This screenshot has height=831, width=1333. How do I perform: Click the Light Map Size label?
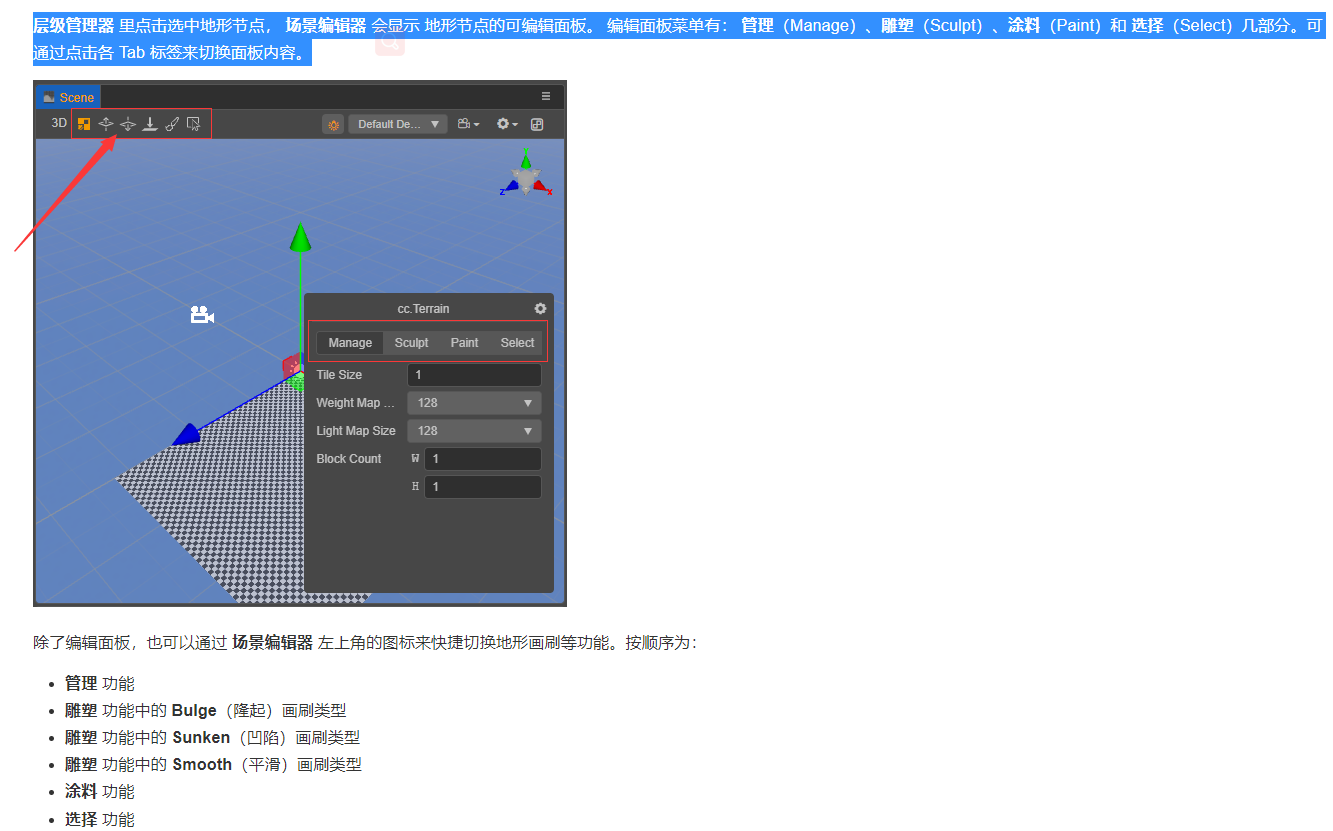[x=356, y=431]
